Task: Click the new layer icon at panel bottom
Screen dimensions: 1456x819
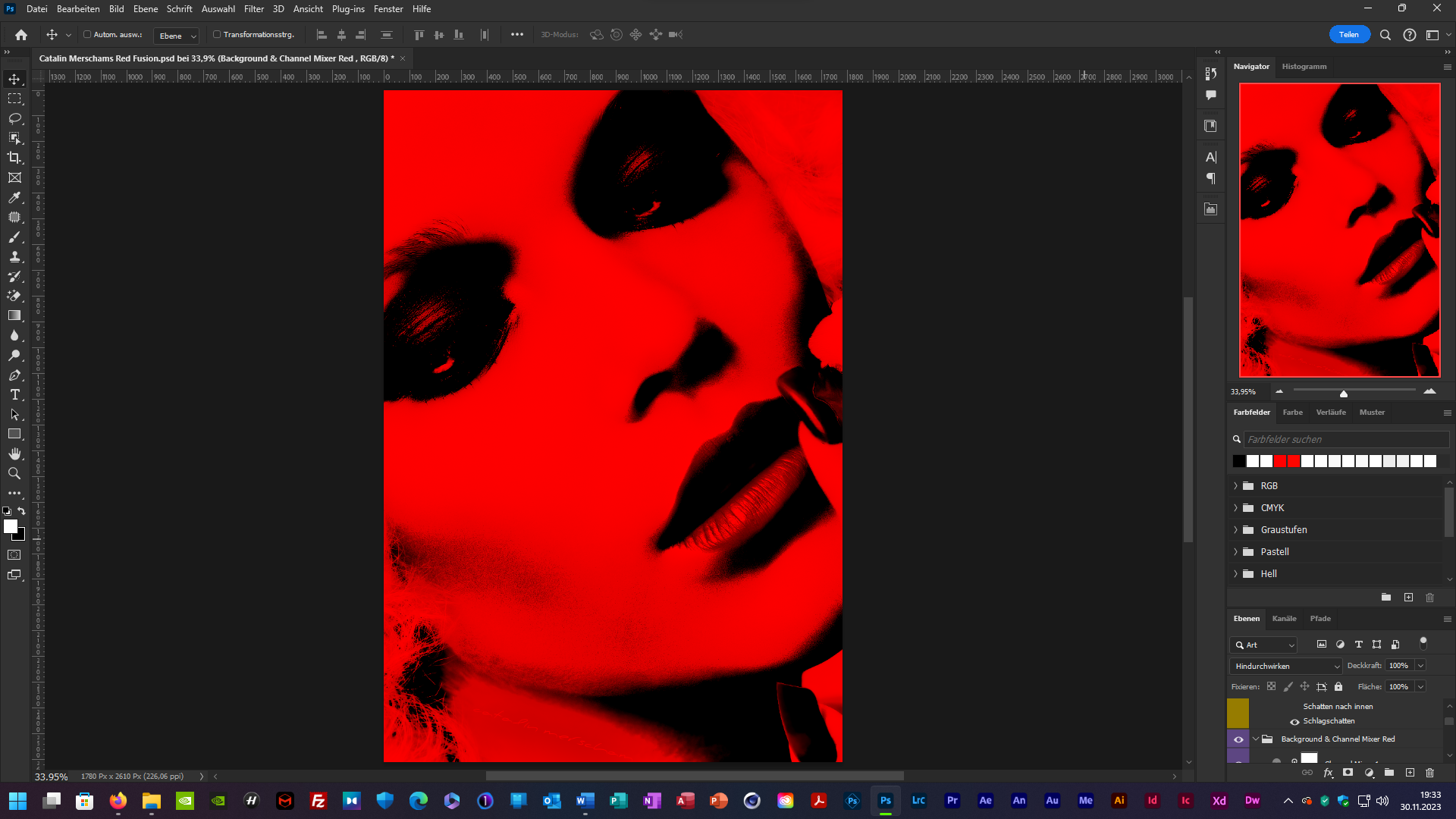Action: pyautogui.click(x=1410, y=773)
